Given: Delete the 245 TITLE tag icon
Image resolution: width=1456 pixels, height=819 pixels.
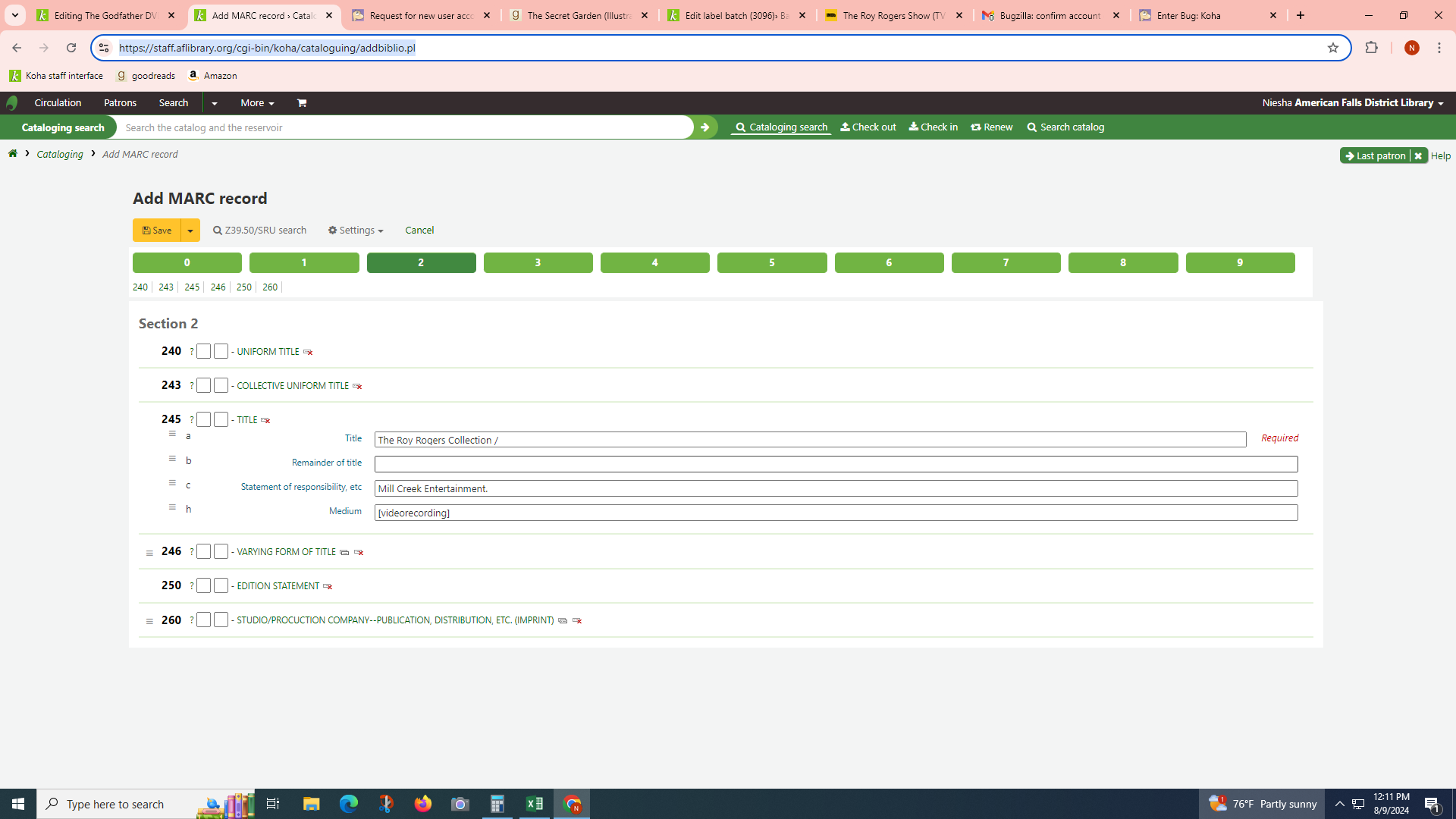Looking at the screenshot, I should [x=265, y=420].
